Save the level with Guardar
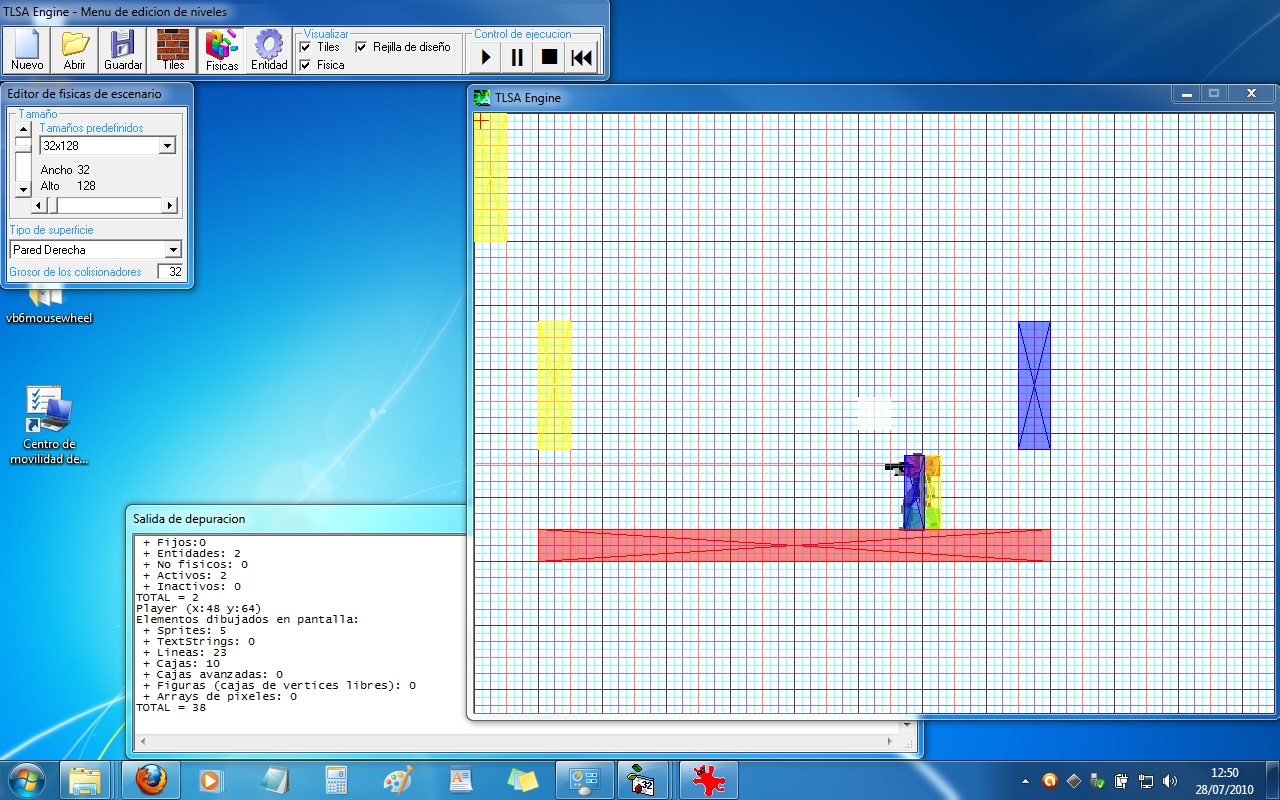This screenshot has width=1280, height=800. [123, 50]
